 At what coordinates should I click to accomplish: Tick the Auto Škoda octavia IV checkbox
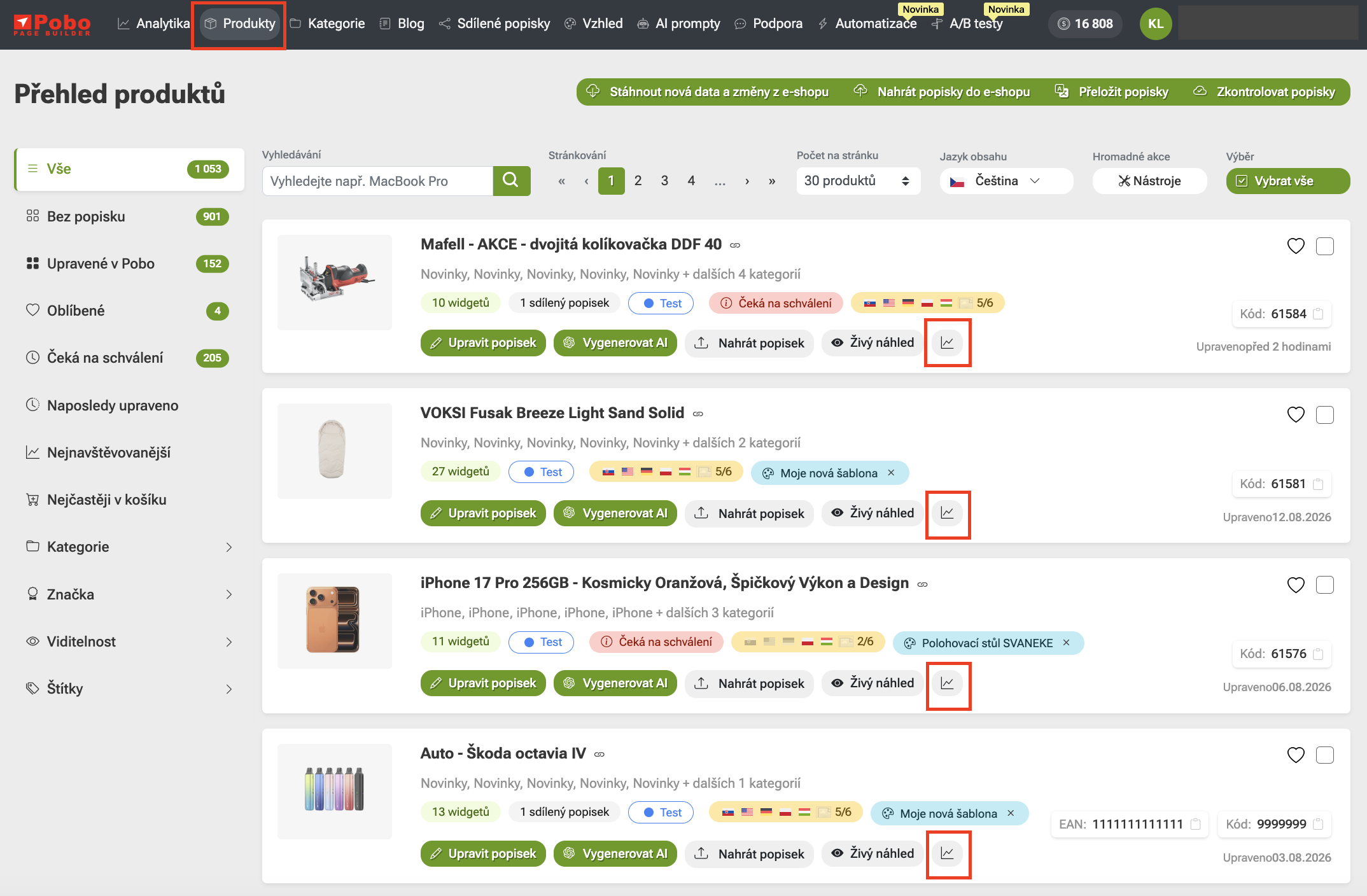click(1325, 755)
